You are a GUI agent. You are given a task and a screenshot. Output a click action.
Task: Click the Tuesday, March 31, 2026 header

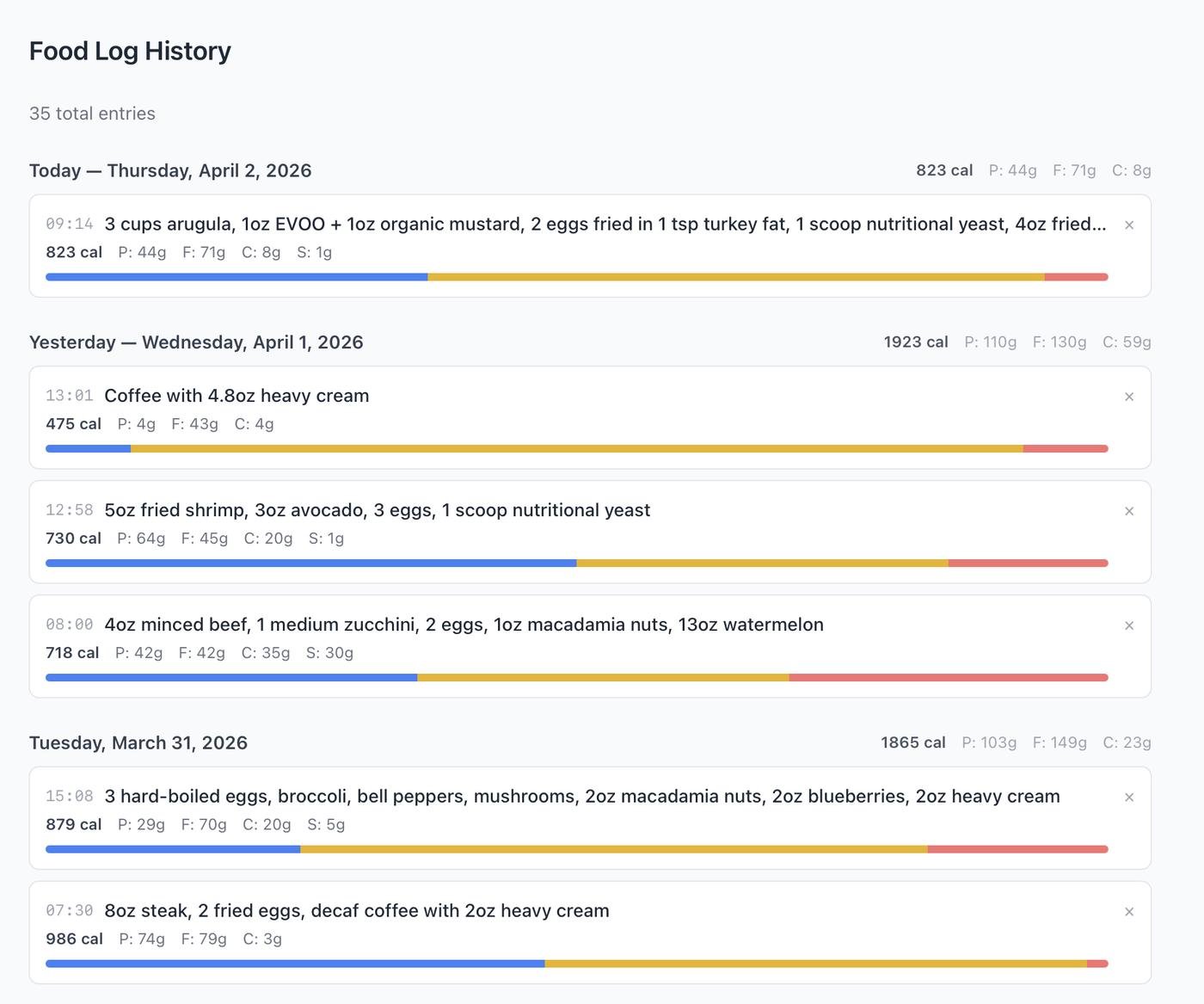[x=138, y=742]
